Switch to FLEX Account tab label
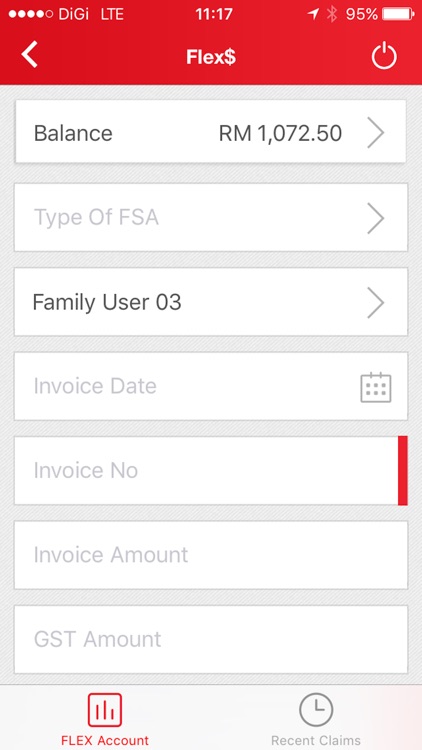Screen dimensions: 422x750 (x=105, y=740)
